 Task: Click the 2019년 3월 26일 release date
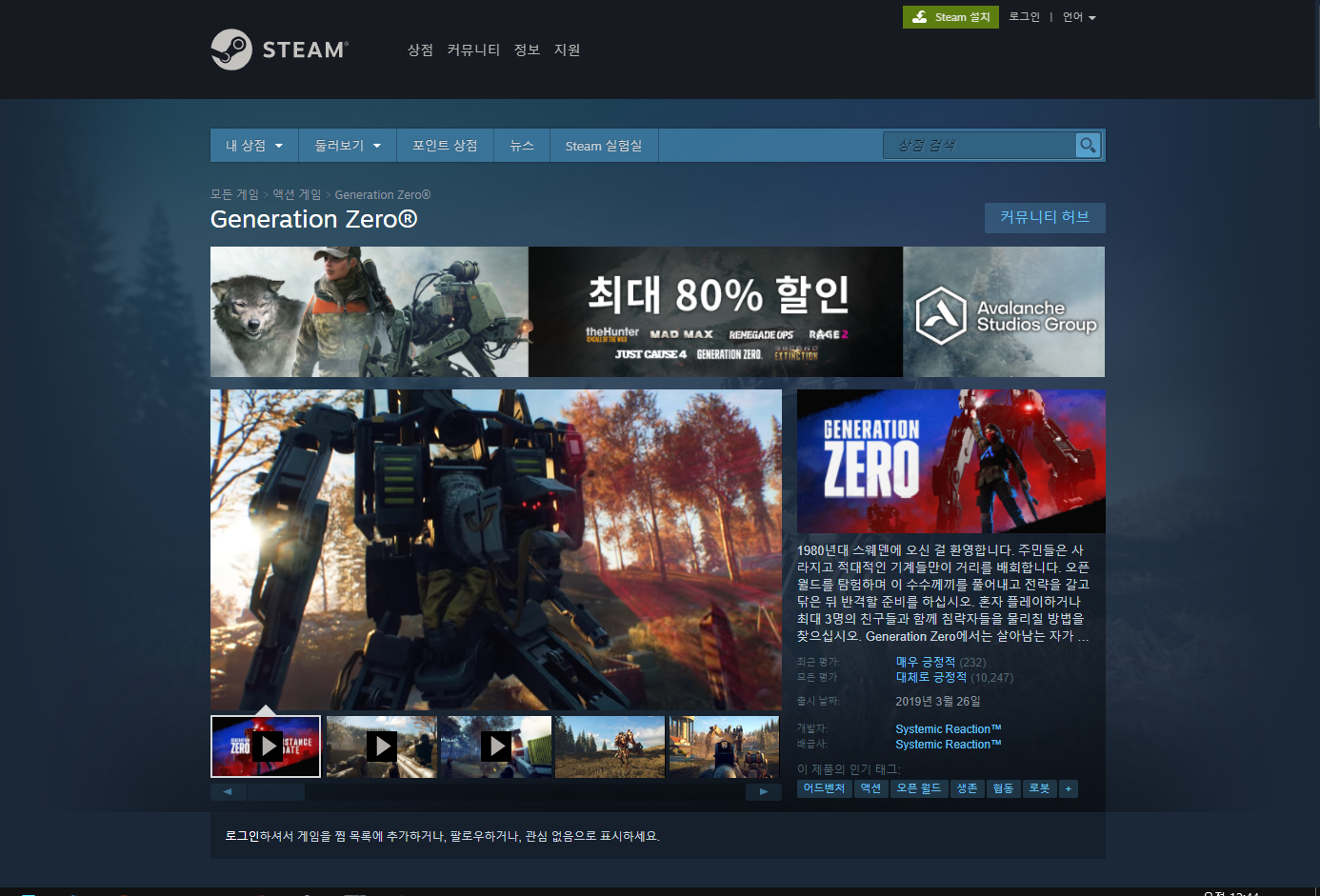938,702
